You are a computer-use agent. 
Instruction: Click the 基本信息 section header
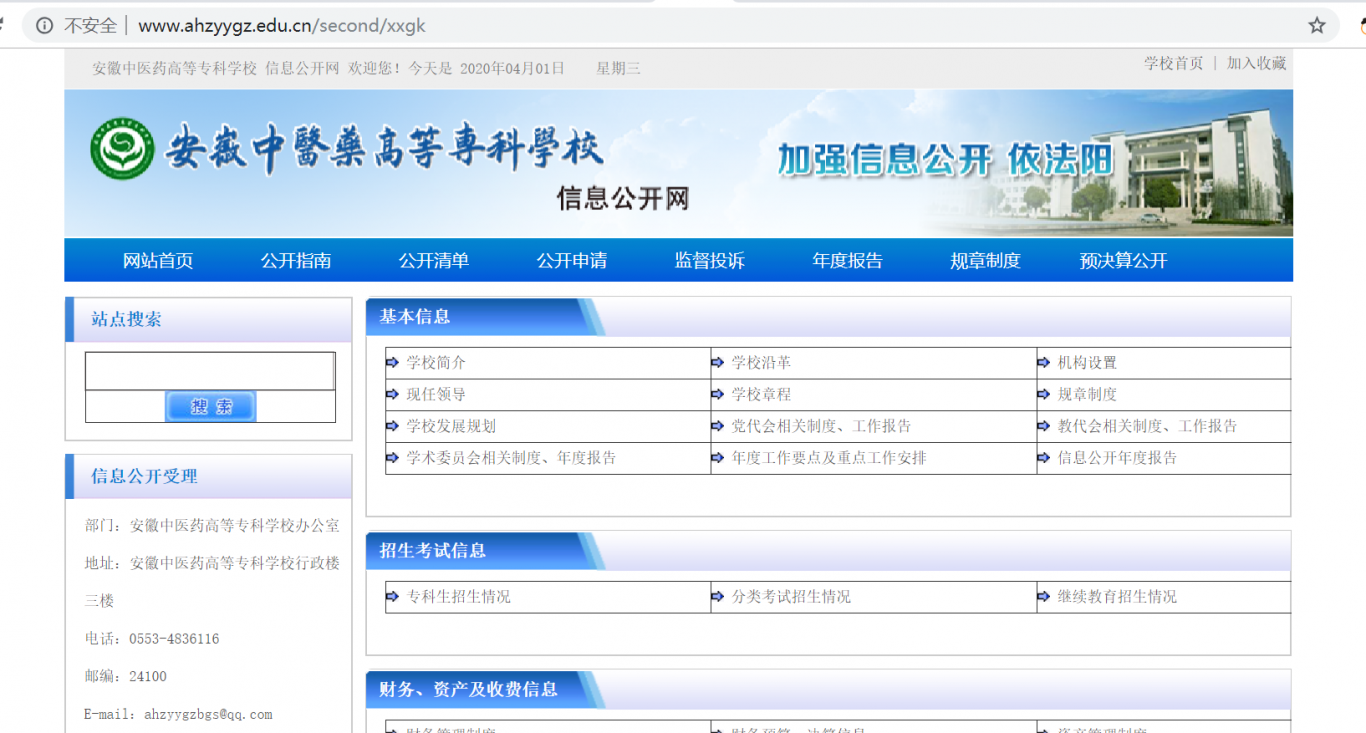[415, 317]
